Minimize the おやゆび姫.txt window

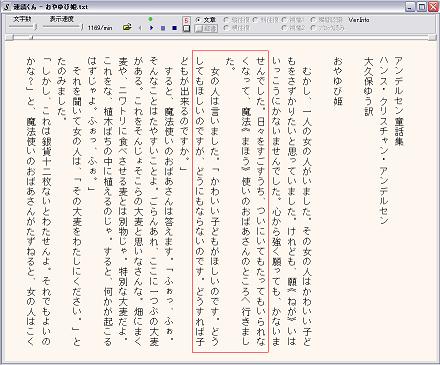pos(411,7)
